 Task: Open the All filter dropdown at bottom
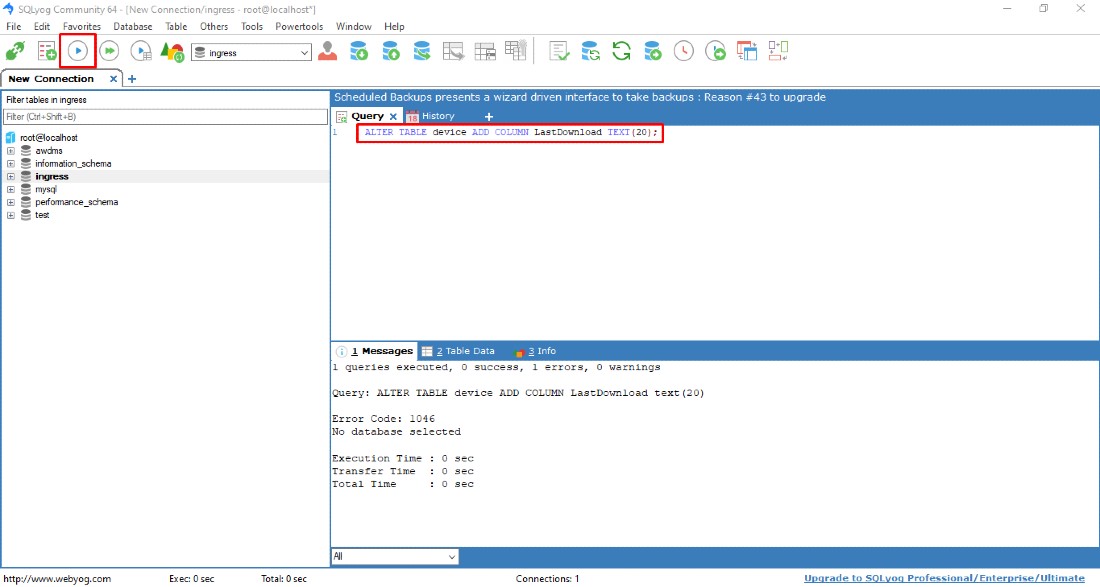394,557
